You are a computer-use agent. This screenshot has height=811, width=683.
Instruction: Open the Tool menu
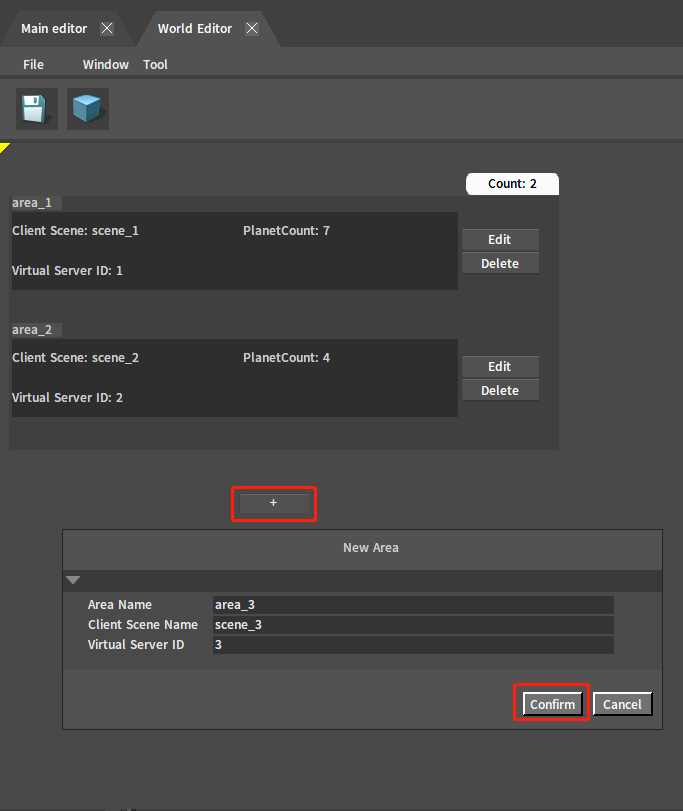point(155,64)
